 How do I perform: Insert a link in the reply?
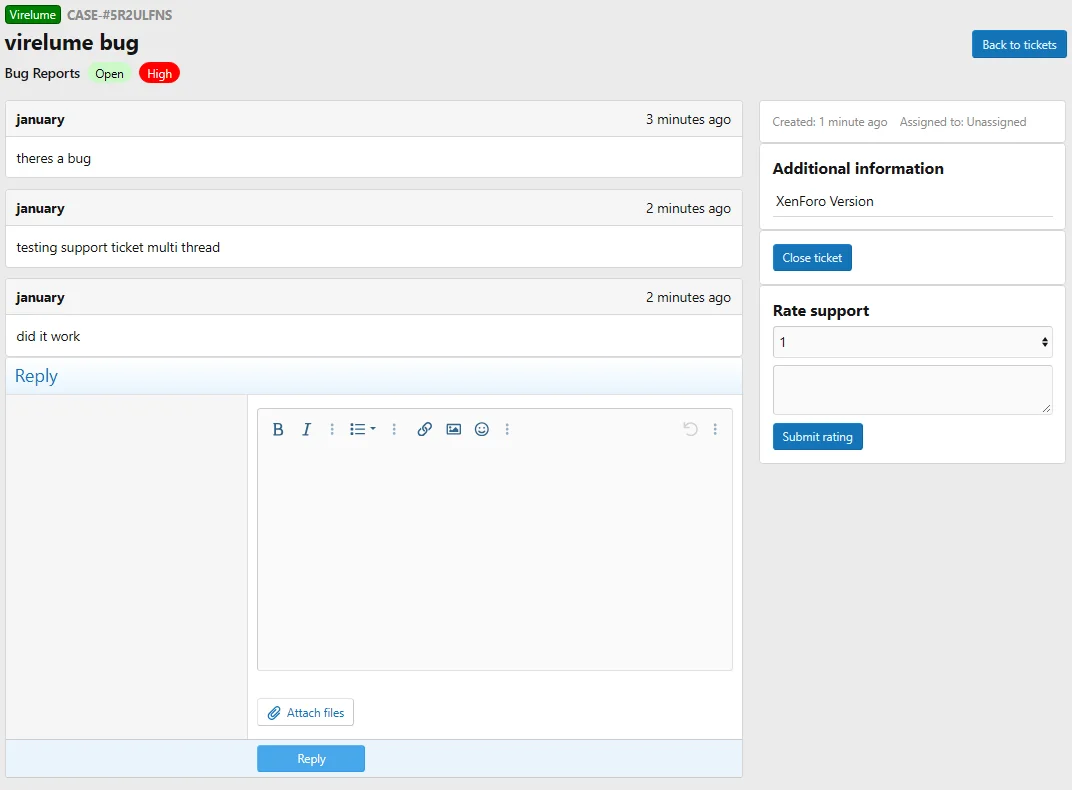[425, 429]
